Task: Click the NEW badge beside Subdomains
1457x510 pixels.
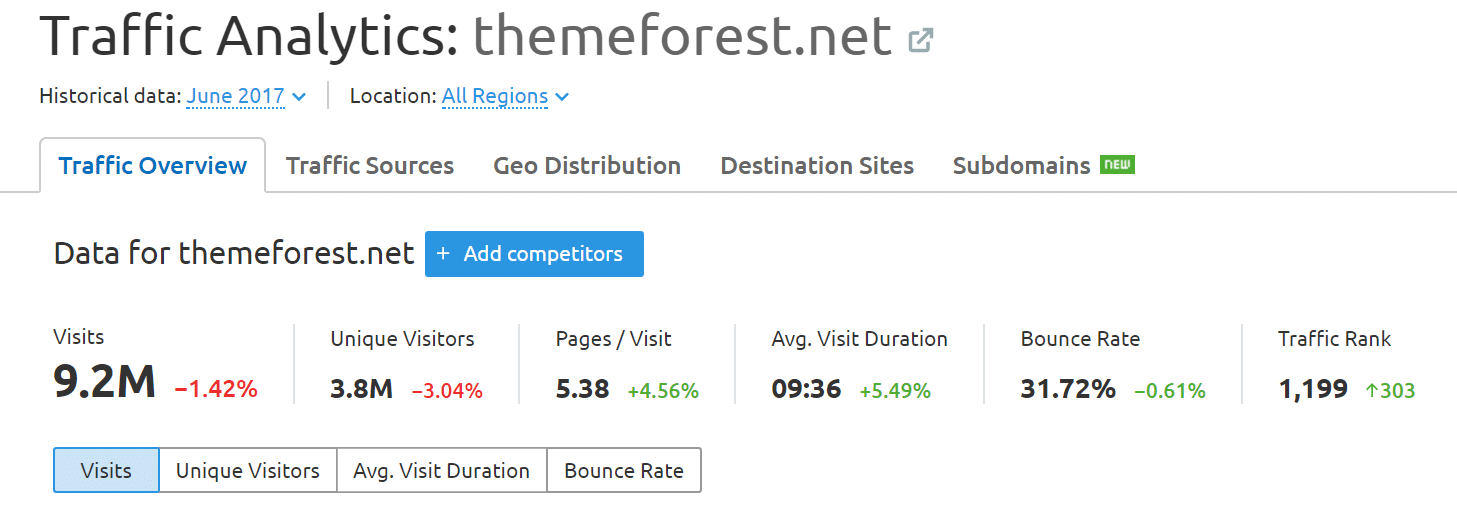Action: point(1117,164)
